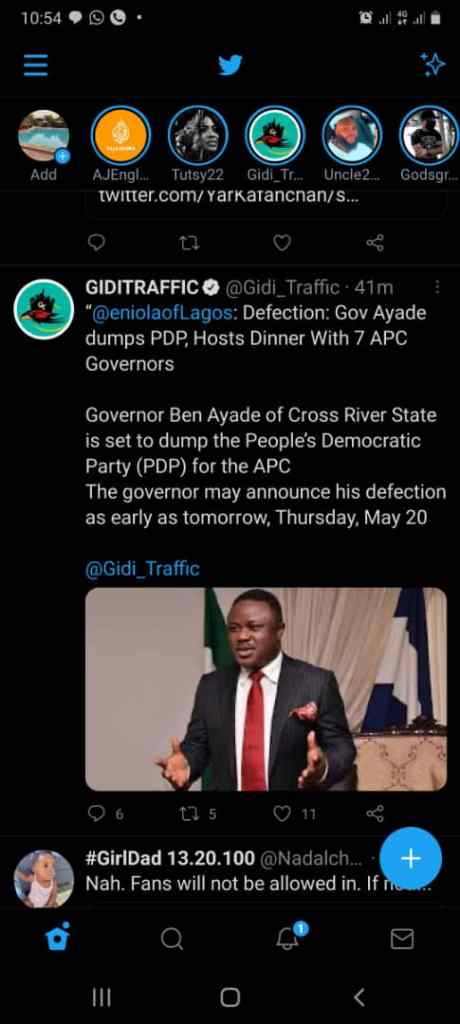
Task: Open Notifications bell with badge
Action: click(x=288, y=937)
